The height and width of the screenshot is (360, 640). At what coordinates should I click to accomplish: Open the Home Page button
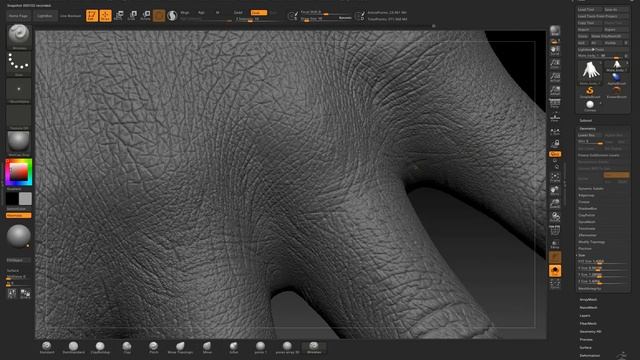tap(18, 16)
